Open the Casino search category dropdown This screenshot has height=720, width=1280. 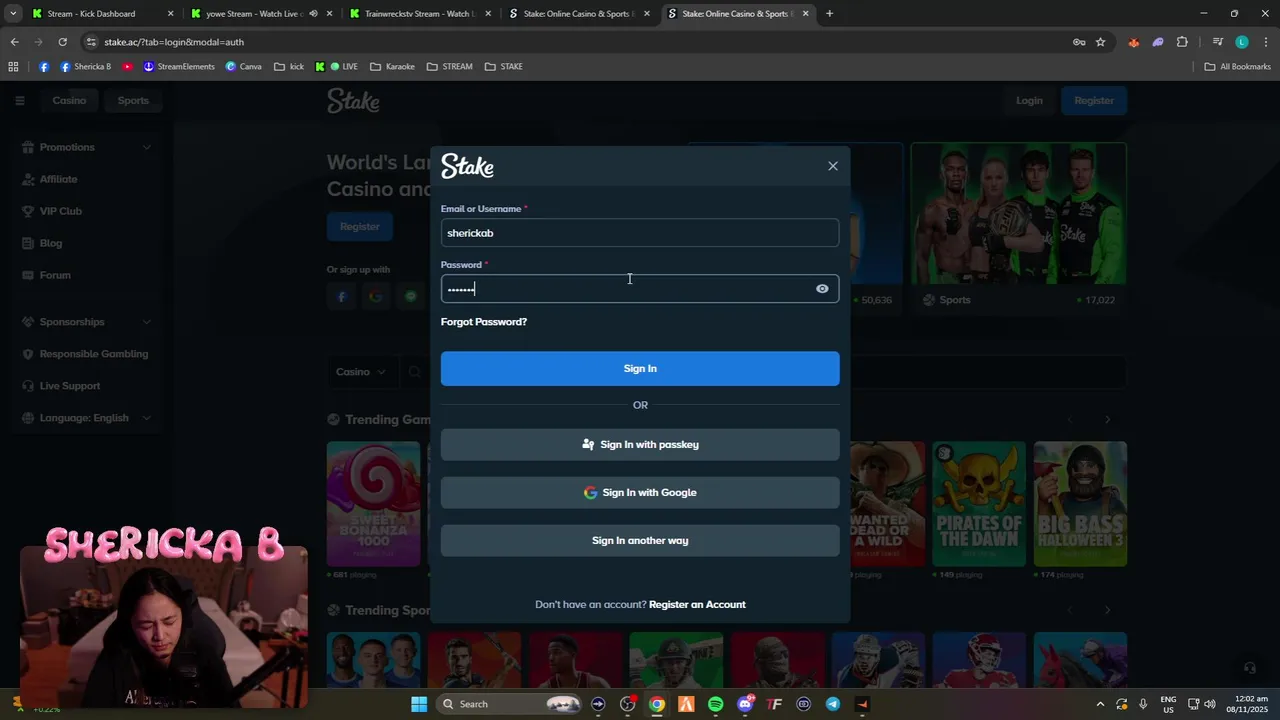click(361, 372)
